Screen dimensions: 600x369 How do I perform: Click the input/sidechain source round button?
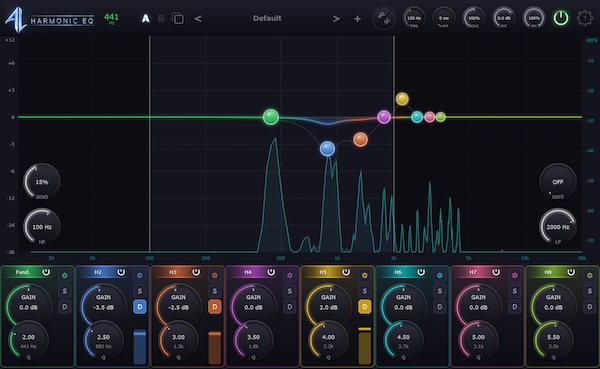point(384,18)
